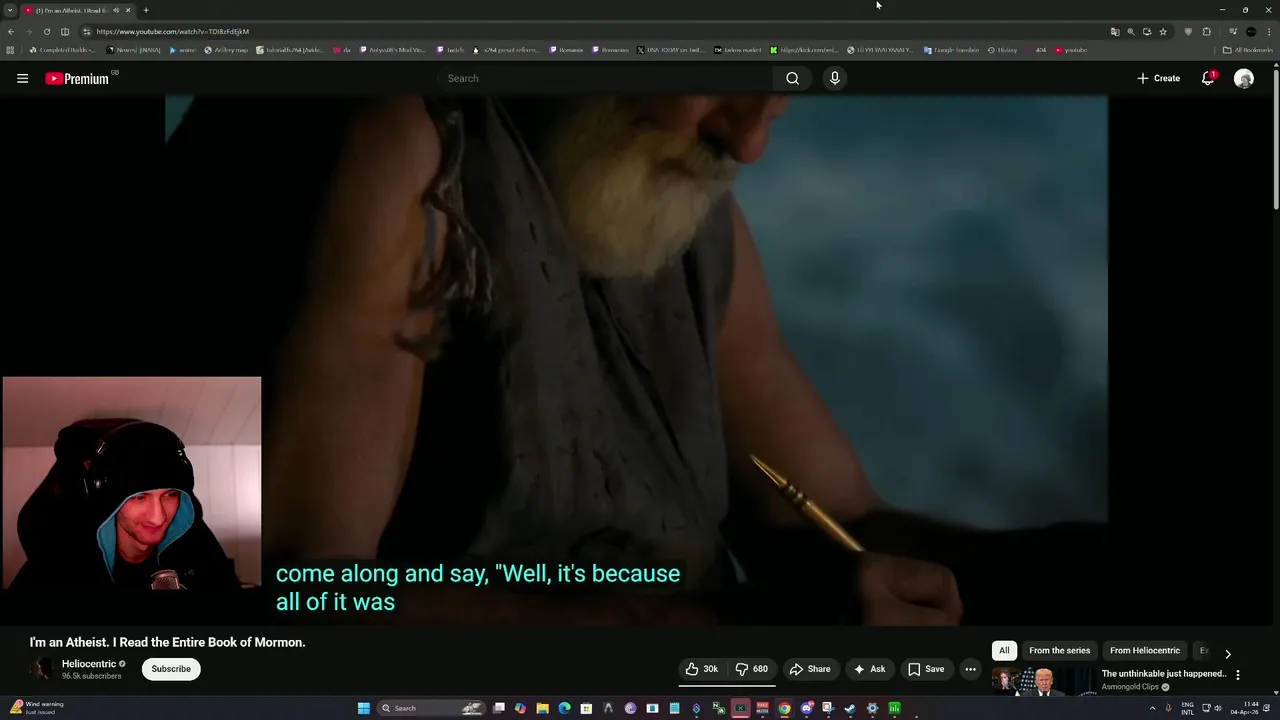
Task: Open The unthinkable just happened video thumbnail
Action: [1043, 681]
